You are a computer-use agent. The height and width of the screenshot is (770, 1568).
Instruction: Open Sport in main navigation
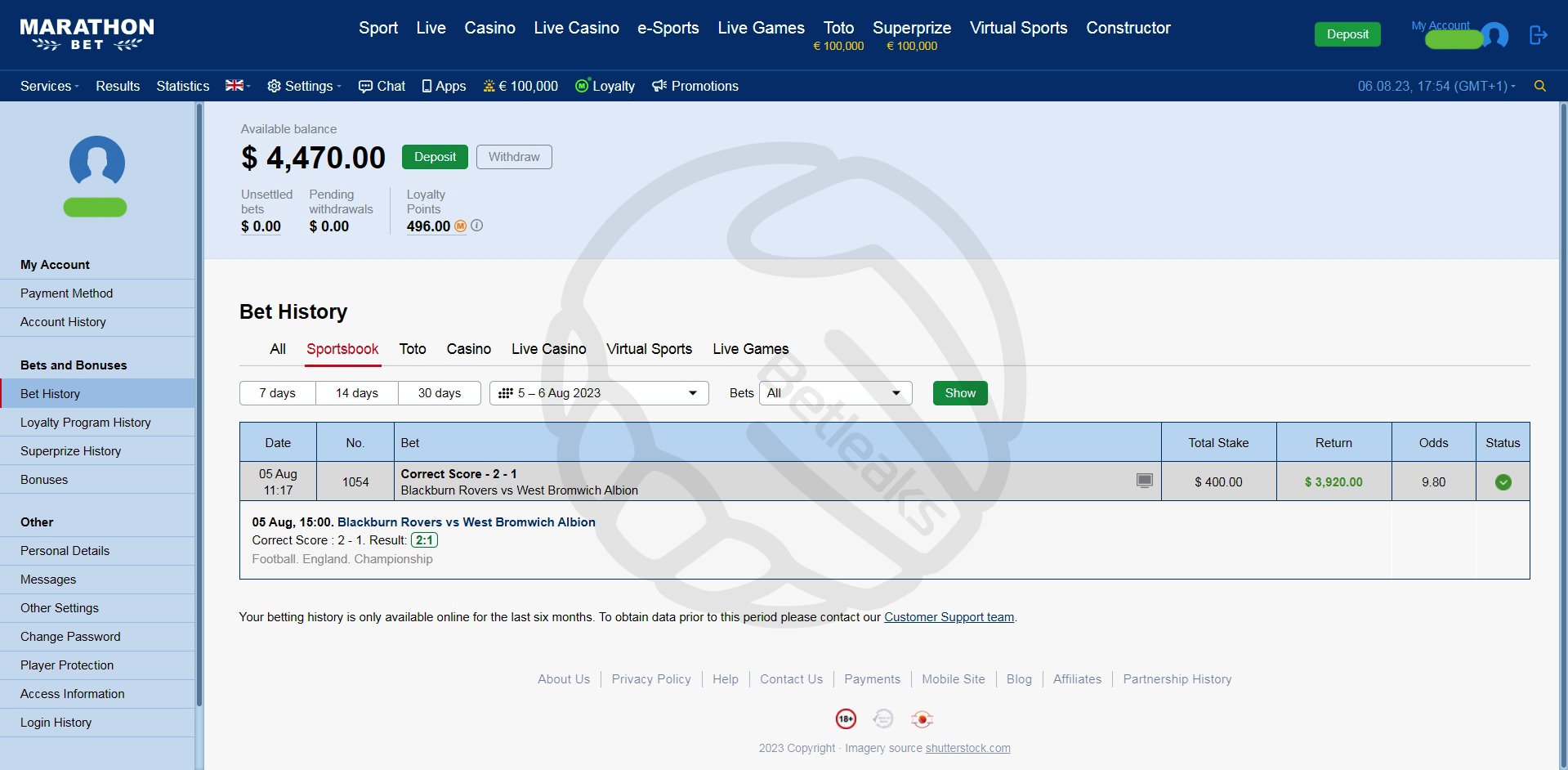pyautogui.click(x=378, y=28)
